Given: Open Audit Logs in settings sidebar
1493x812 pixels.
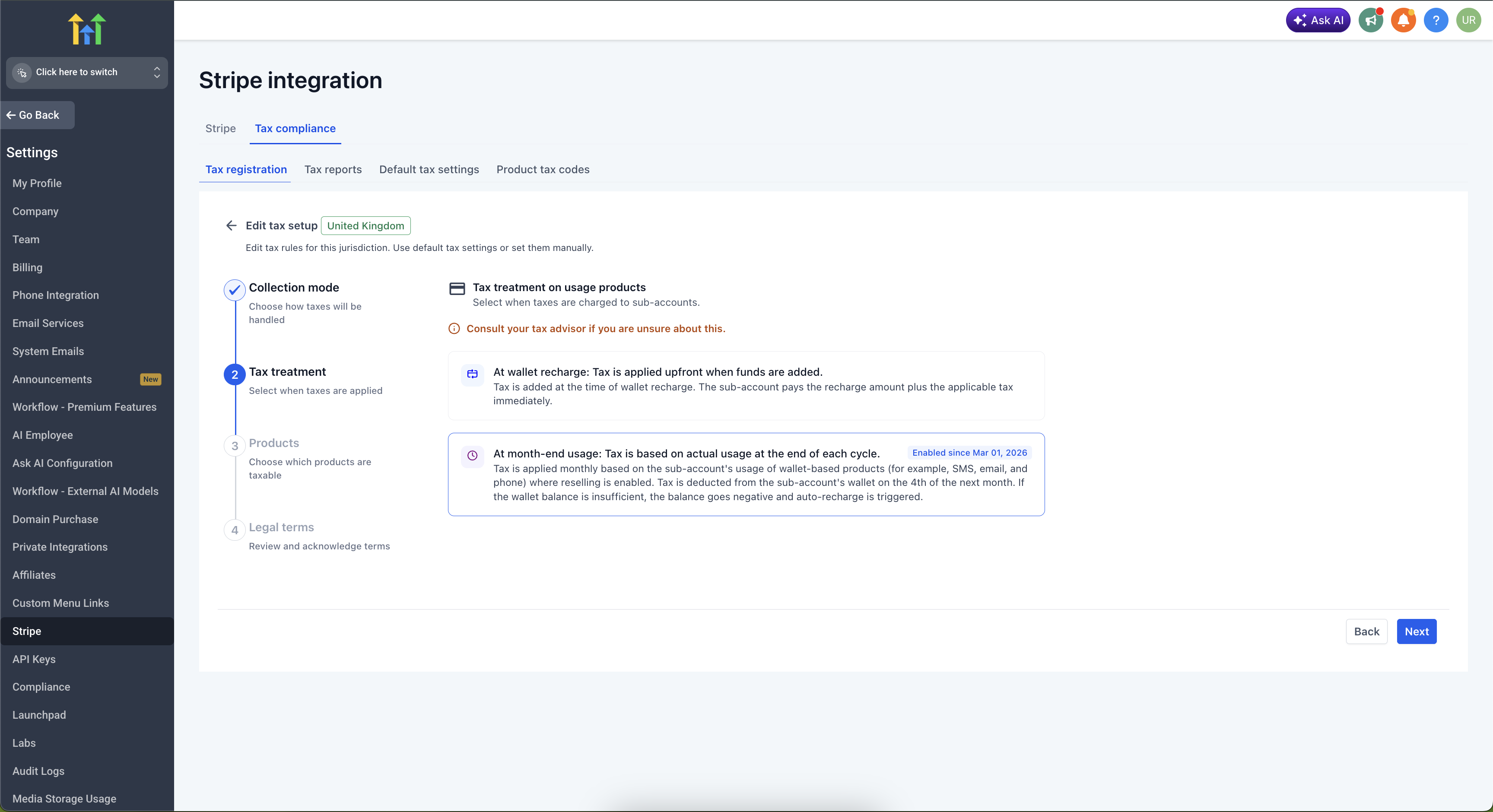Looking at the screenshot, I should (38, 771).
